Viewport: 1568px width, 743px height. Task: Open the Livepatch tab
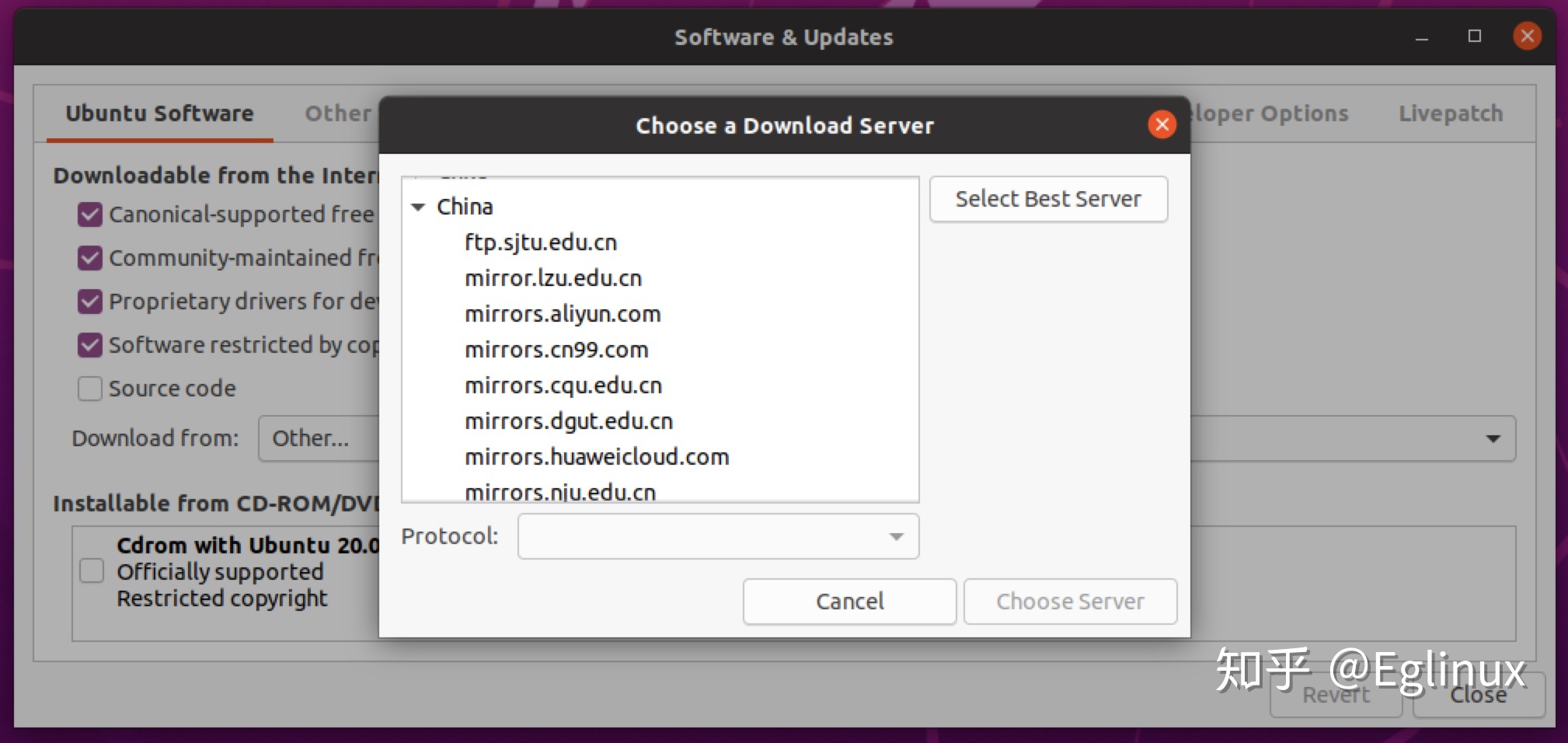1451,113
